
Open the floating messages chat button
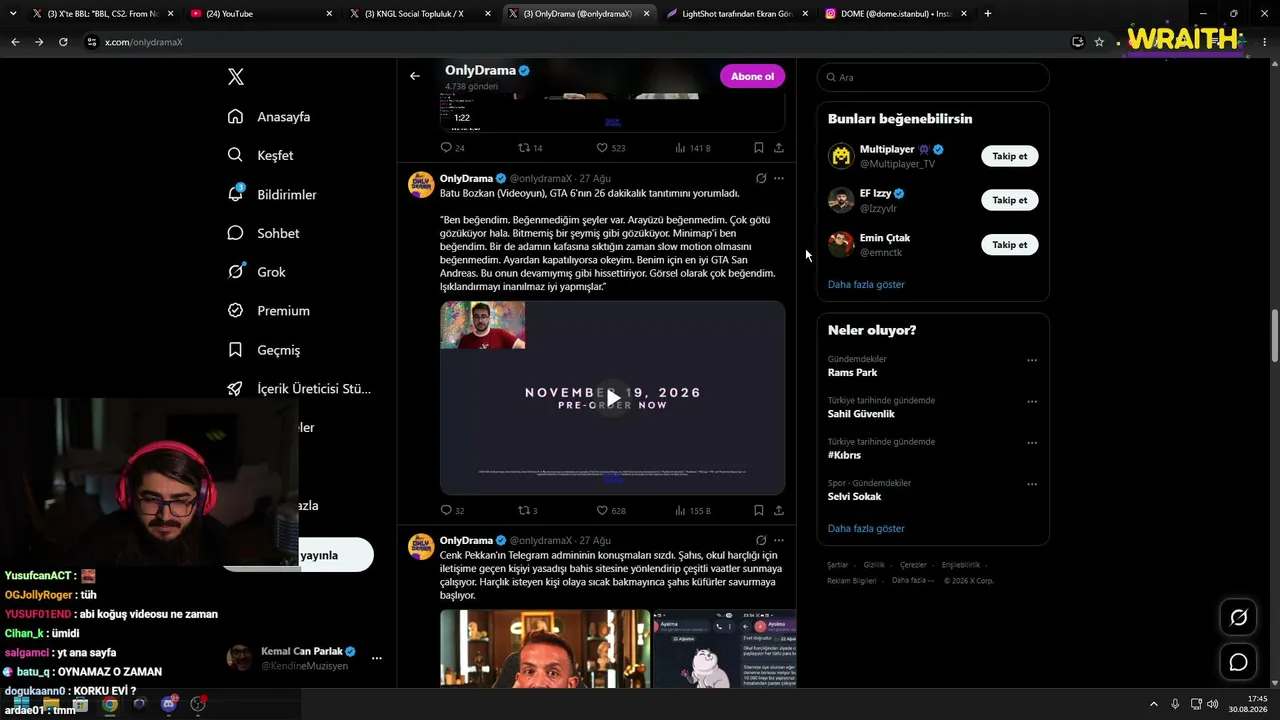click(x=1238, y=662)
